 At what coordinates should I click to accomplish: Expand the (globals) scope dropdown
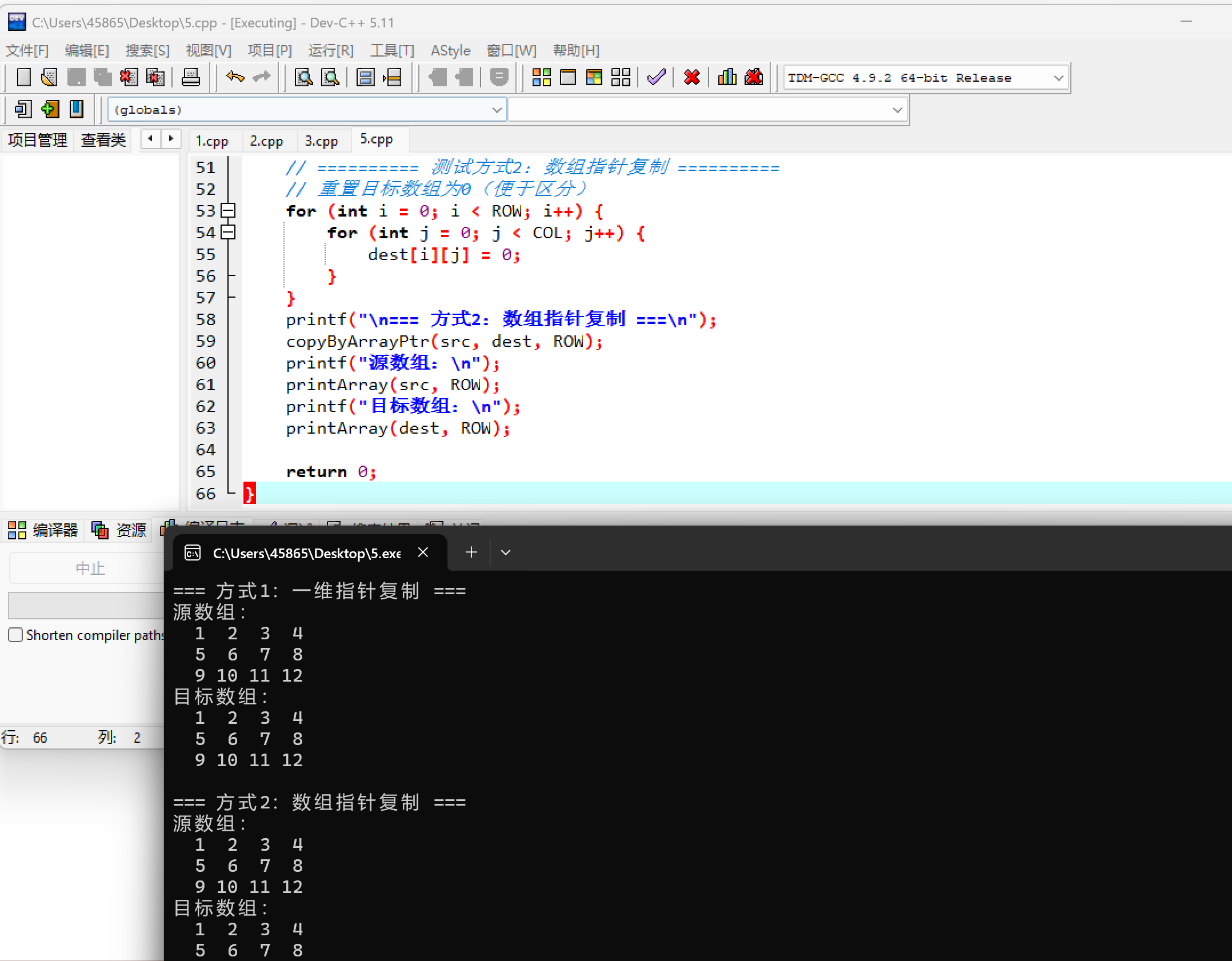[x=497, y=110]
